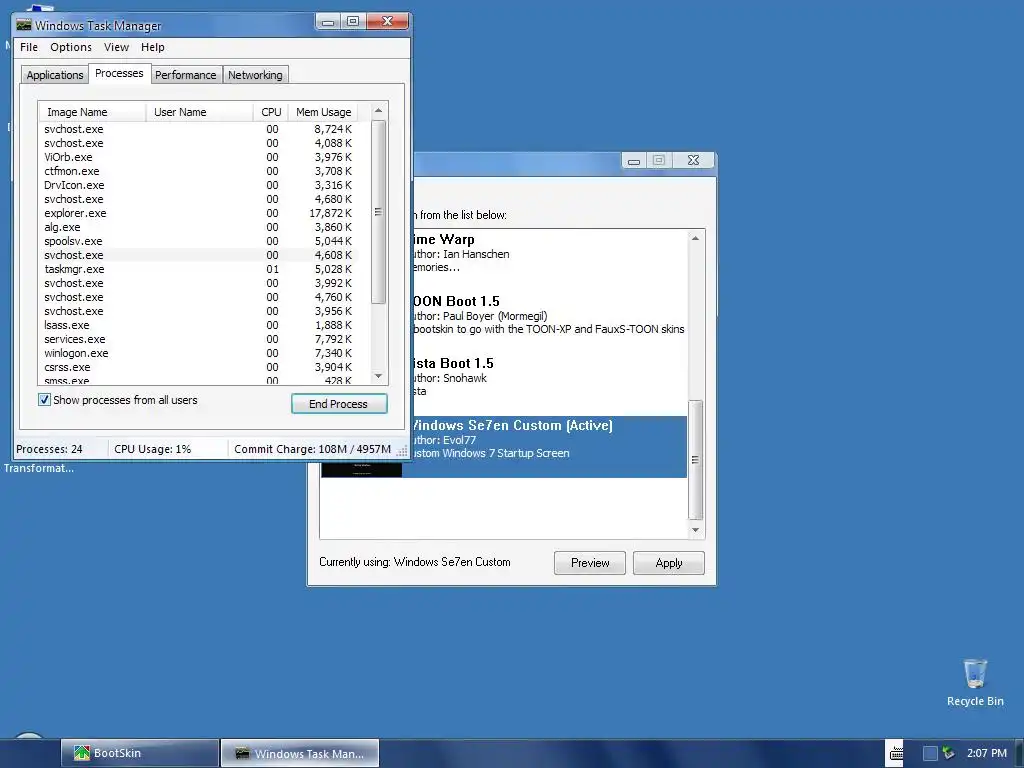Click the on-screen keyboard tray icon
The width and height of the screenshot is (1024, 768).
coord(896,753)
